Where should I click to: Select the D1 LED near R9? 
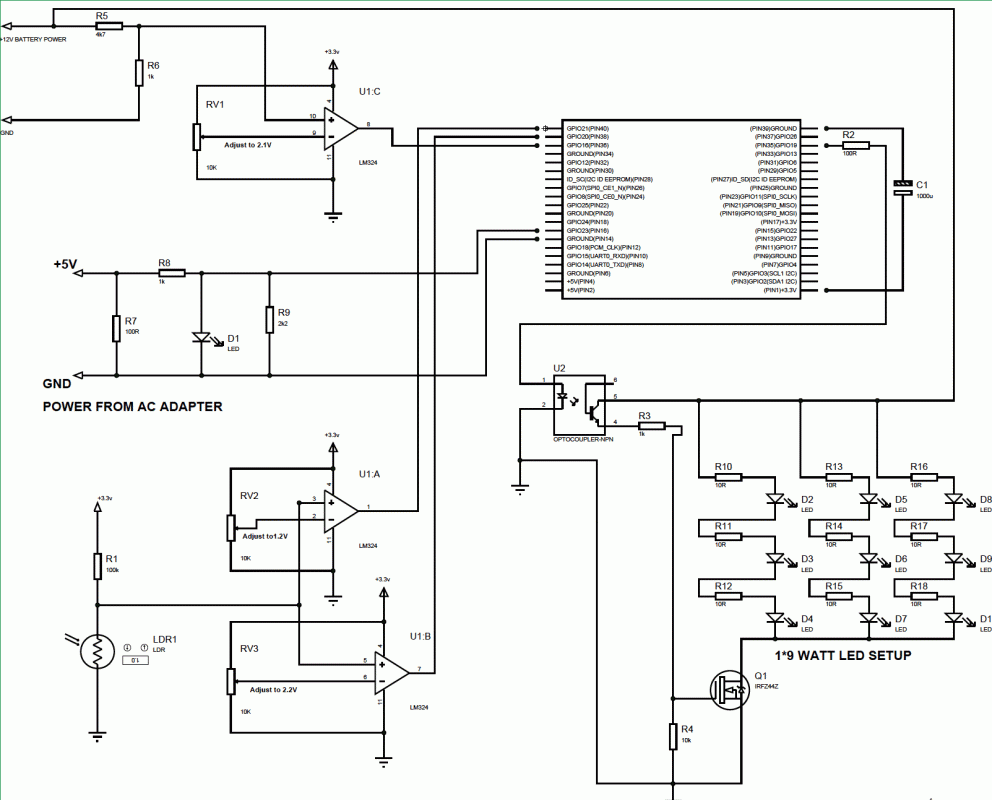(x=203, y=339)
